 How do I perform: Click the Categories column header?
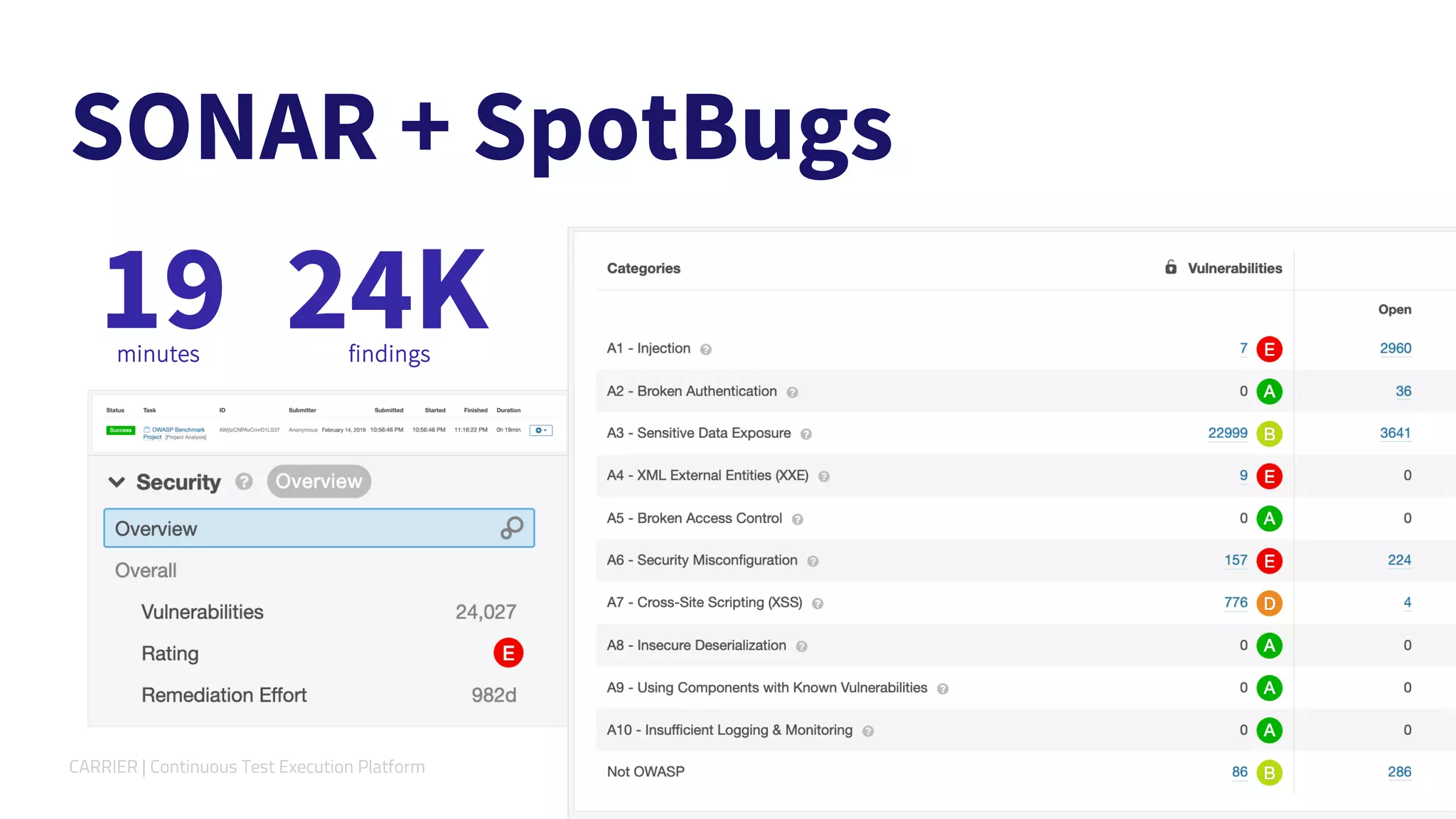tap(643, 268)
